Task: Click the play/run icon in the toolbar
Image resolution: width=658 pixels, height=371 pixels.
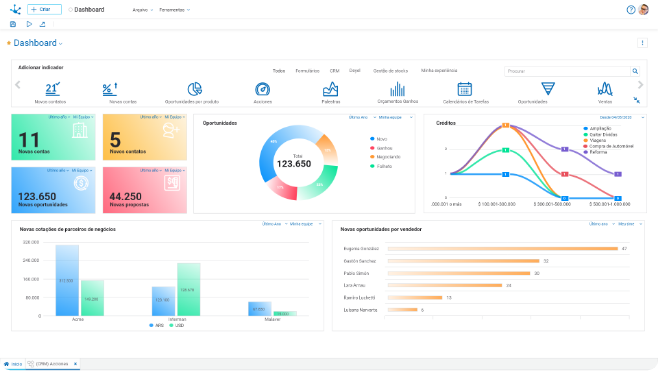Action: (29, 24)
